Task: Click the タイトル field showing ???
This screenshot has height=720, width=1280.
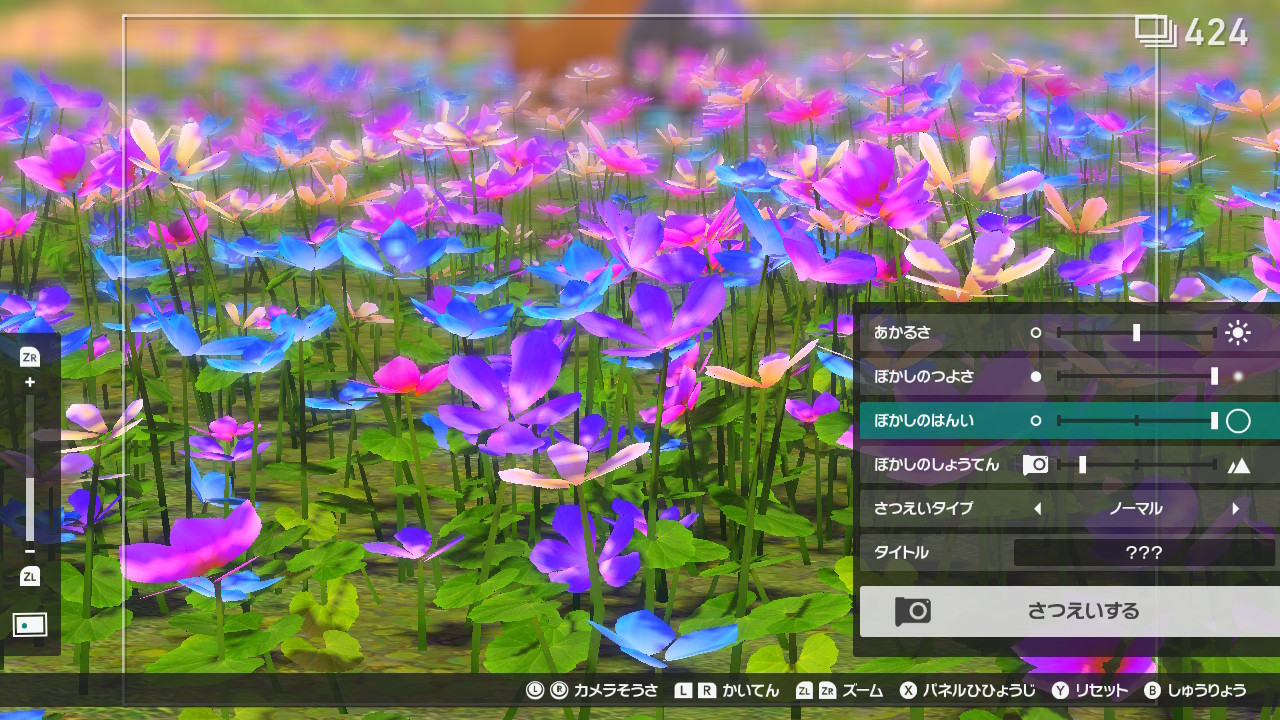Action: pyautogui.click(x=1144, y=553)
